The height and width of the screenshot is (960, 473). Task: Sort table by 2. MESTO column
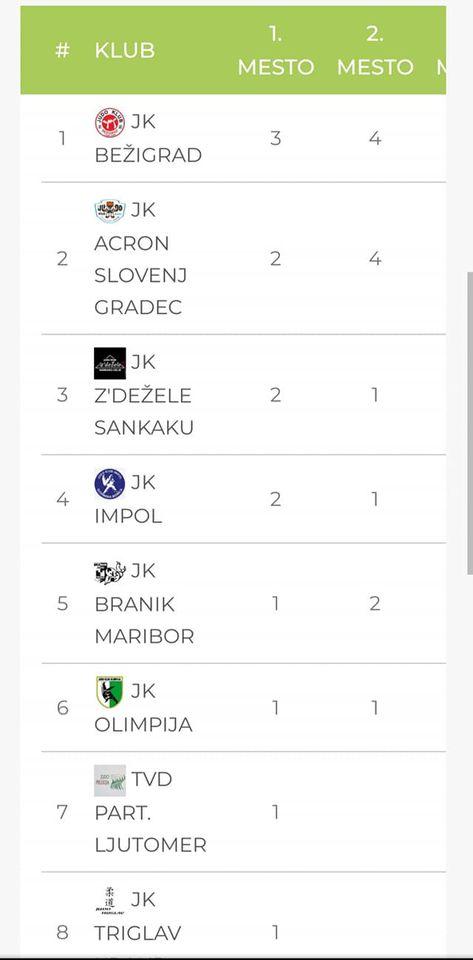click(375, 51)
